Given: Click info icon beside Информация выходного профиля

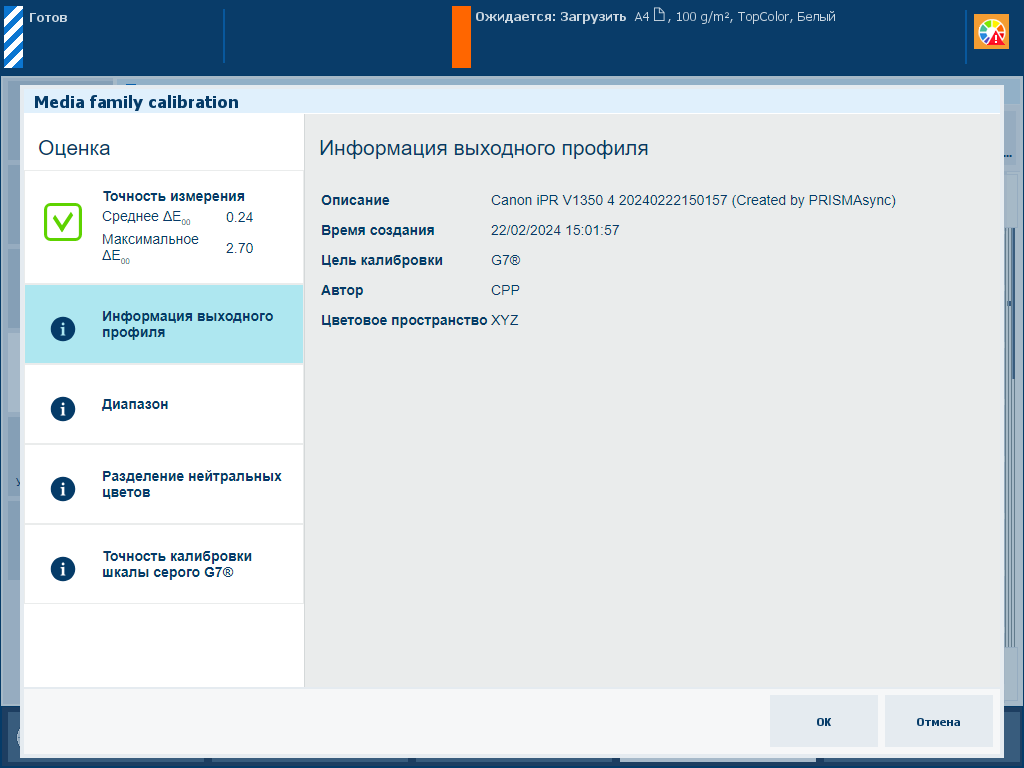Looking at the screenshot, I should point(63,328).
